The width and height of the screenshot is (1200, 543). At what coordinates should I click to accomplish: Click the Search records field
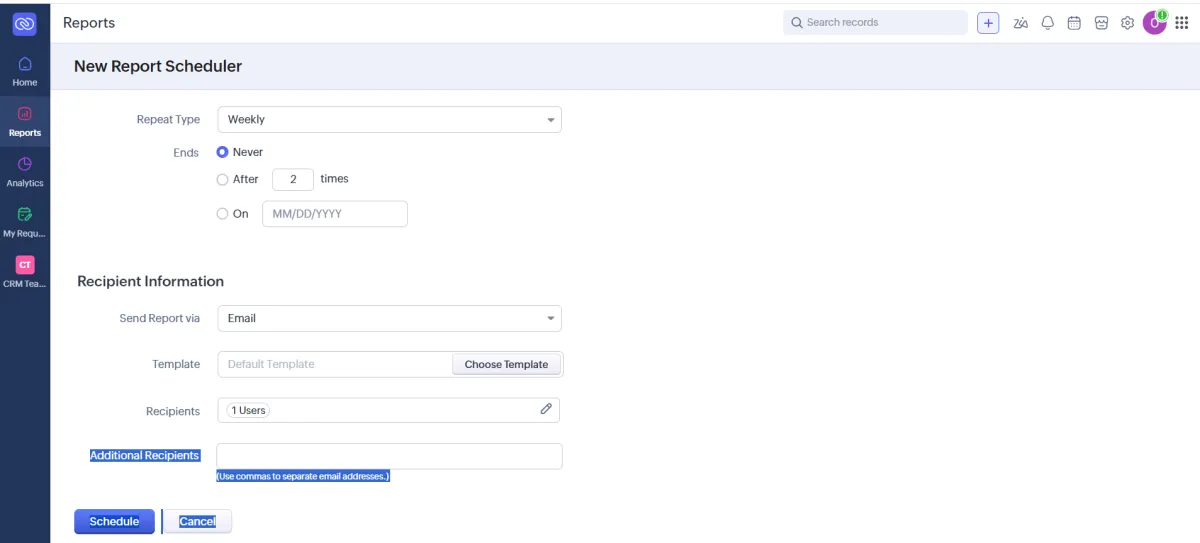(x=875, y=22)
